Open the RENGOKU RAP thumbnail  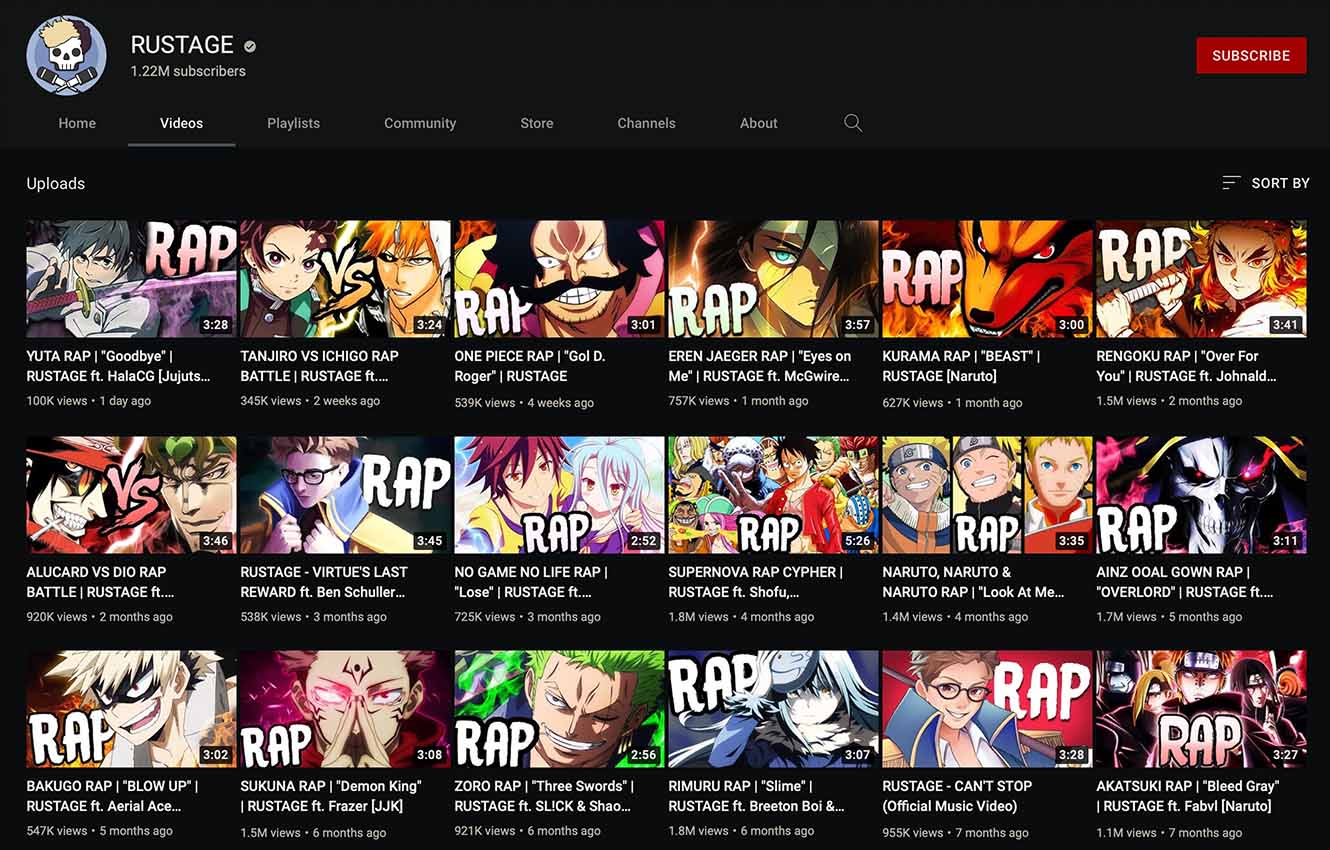[1201, 279]
